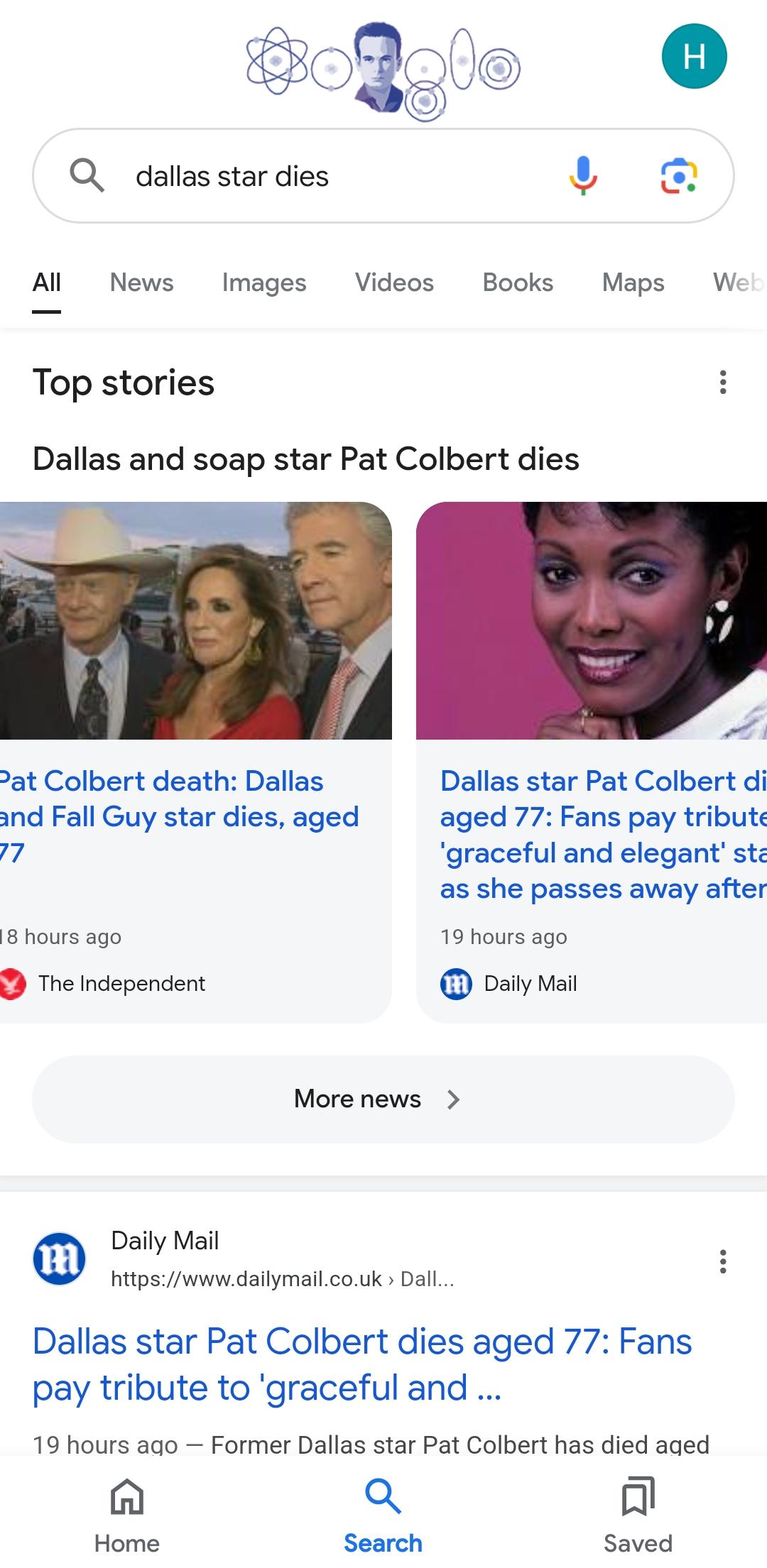Tap the magnifier icon in search box
The image size is (767, 1568).
click(x=87, y=175)
